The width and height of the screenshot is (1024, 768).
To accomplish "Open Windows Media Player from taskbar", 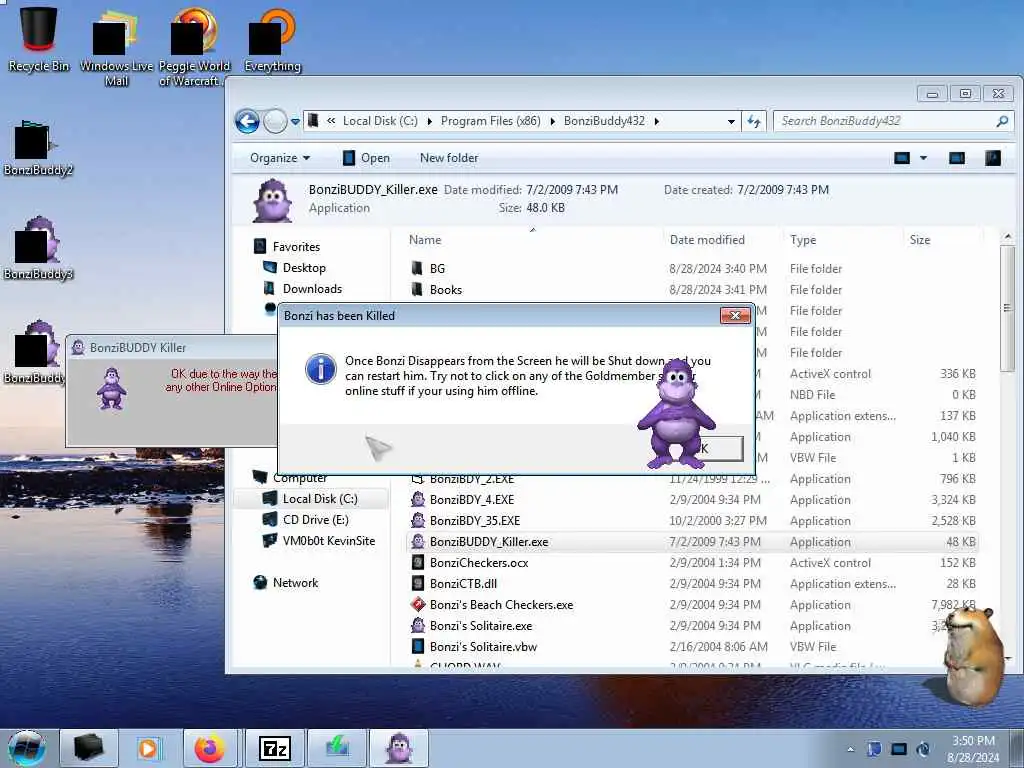I will tap(148, 748).
